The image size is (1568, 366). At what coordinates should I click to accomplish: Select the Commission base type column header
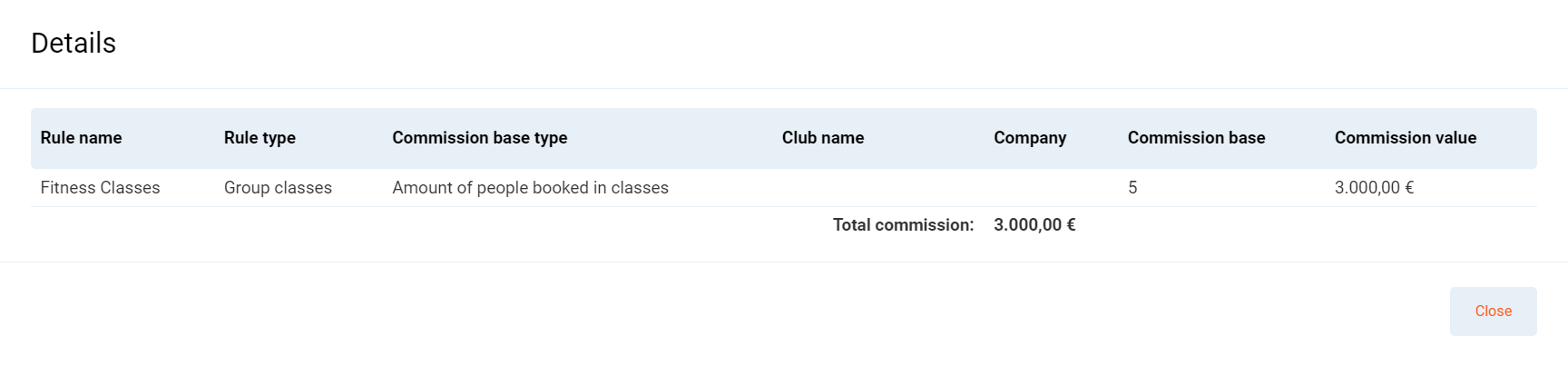point(479,138)
